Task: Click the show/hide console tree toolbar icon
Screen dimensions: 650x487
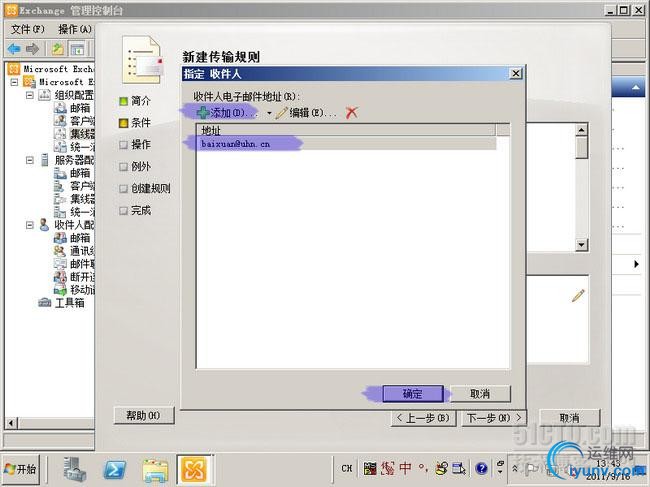Action: (x=77, y=49)
